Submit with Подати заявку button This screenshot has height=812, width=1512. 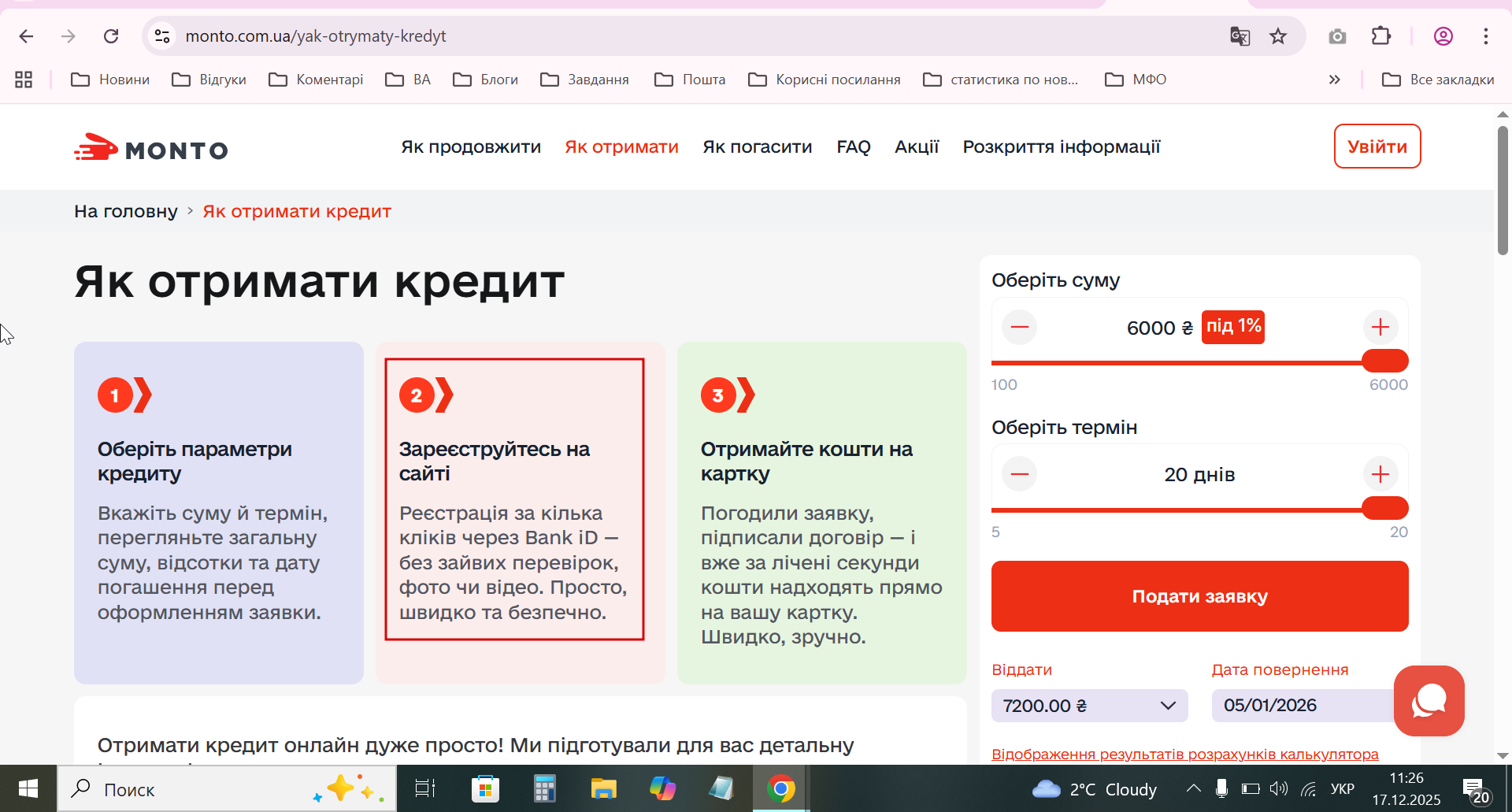[x=1199, y=596]
